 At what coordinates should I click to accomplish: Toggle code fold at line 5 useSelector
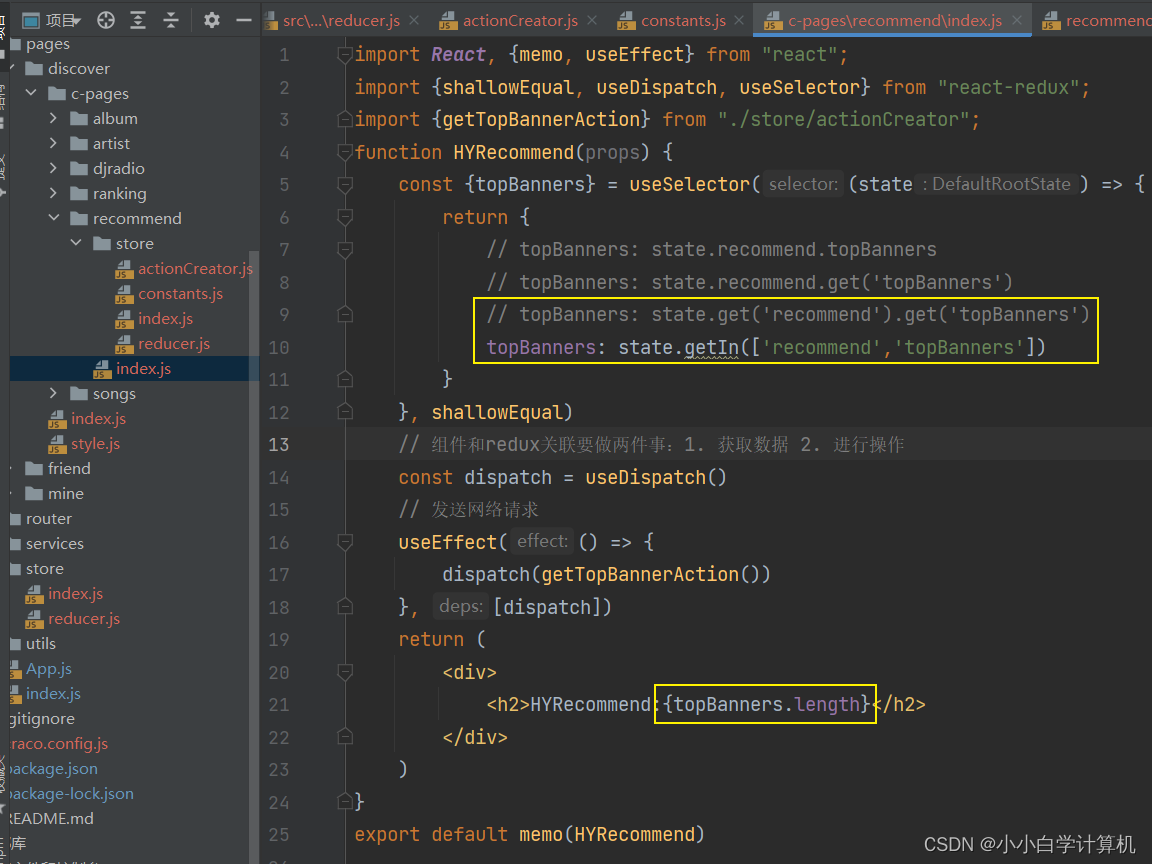(x=345, y=184)
